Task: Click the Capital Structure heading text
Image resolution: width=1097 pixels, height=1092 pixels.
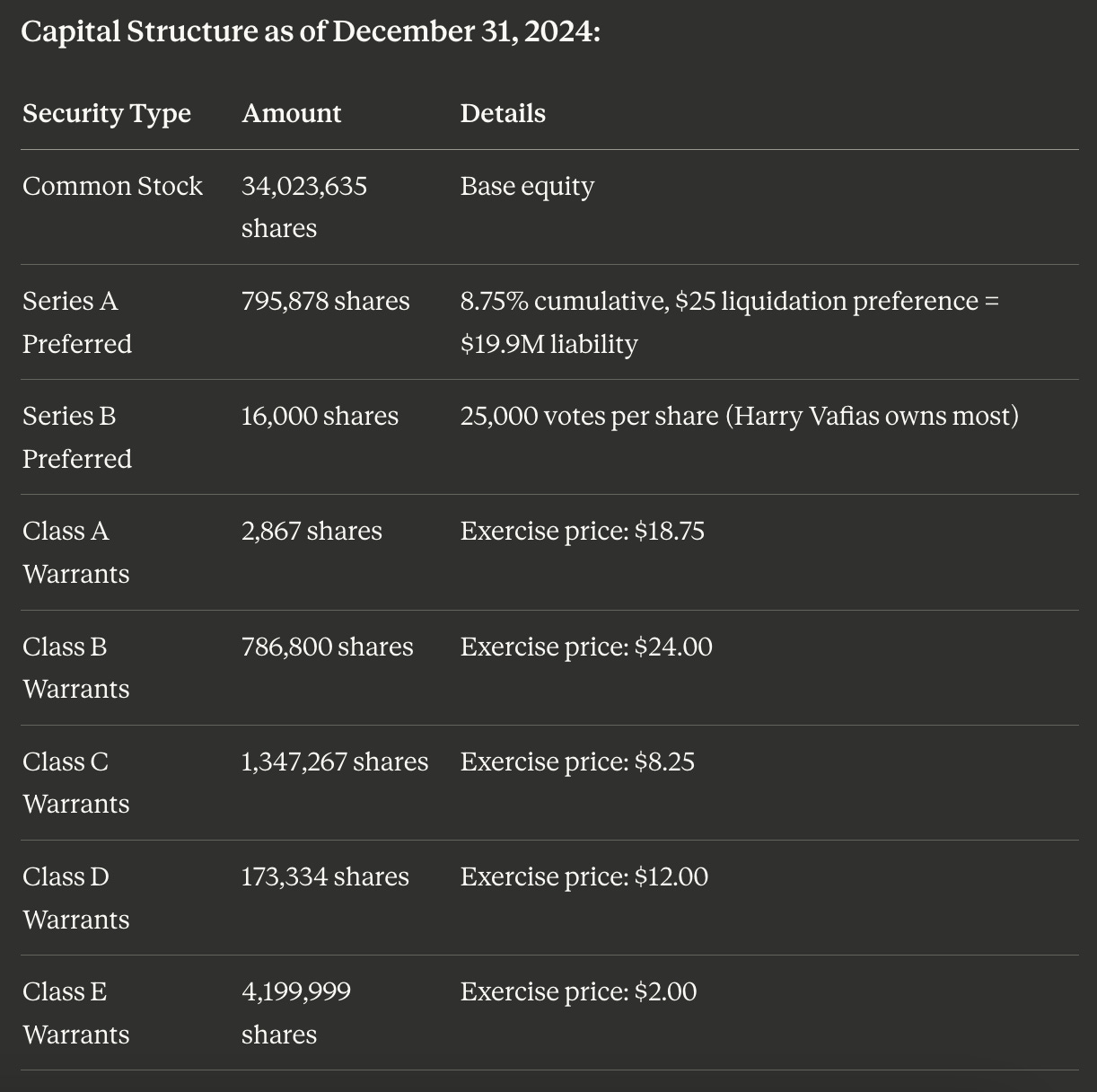Action: click(311, 32)
